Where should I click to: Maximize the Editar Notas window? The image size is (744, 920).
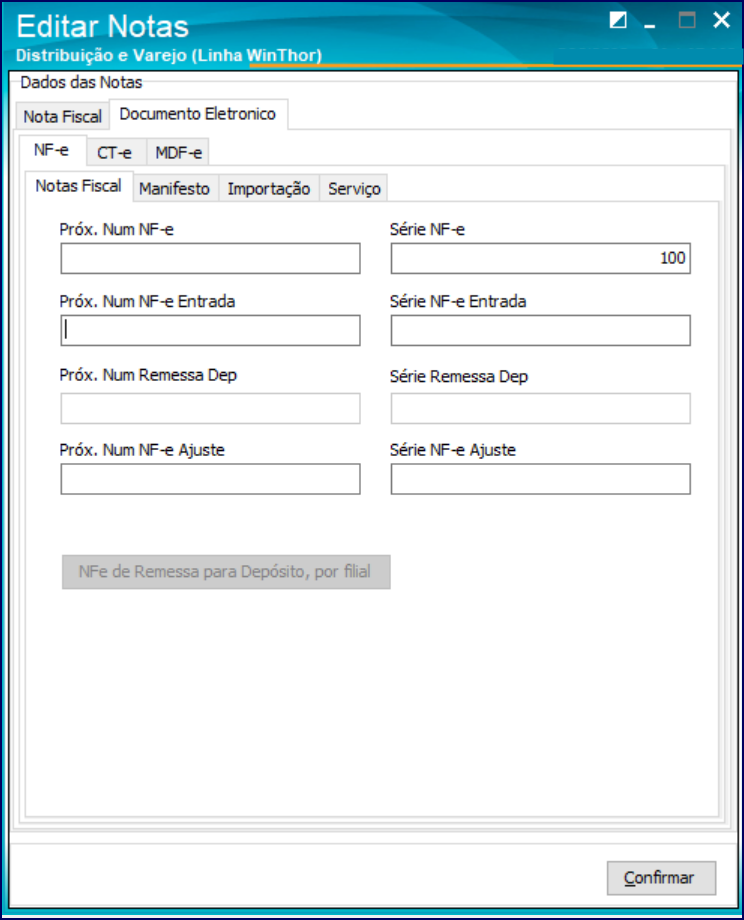[687, 21]
